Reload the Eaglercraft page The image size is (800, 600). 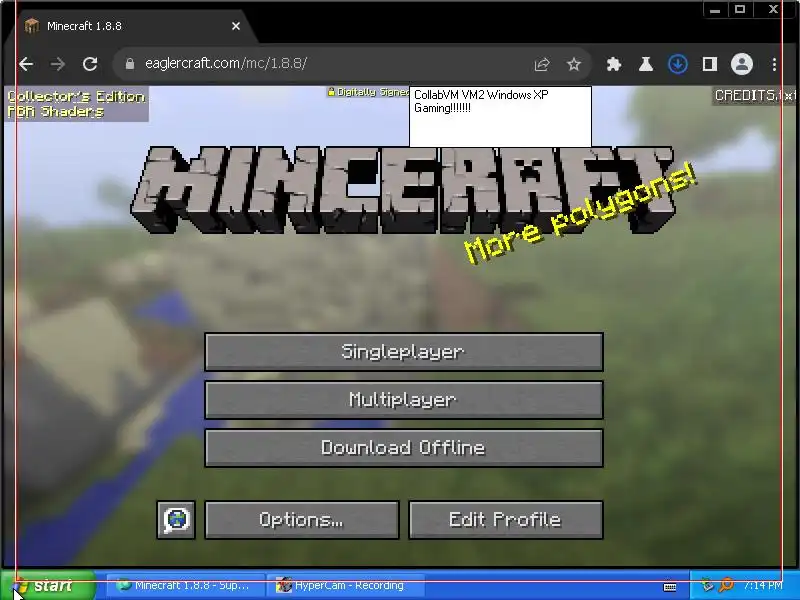click(x=90, y=64)
